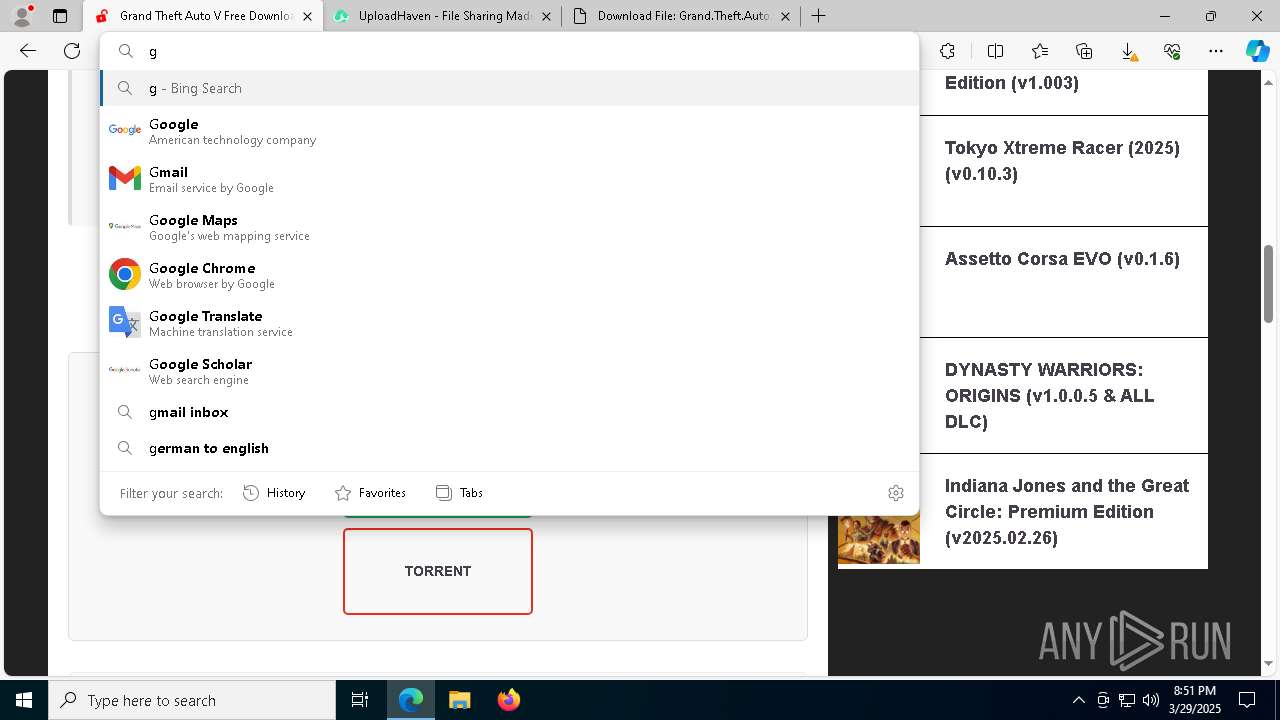Select the Gmail suggestion
Viewport: 1280px width, 720px height.
click(509, 179)
